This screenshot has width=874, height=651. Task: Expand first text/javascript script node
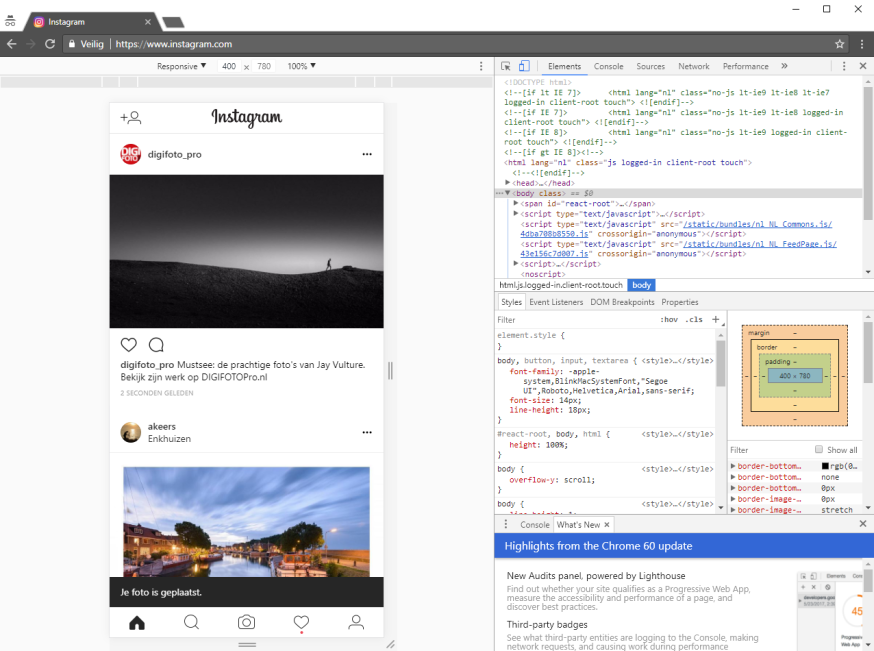516,213
